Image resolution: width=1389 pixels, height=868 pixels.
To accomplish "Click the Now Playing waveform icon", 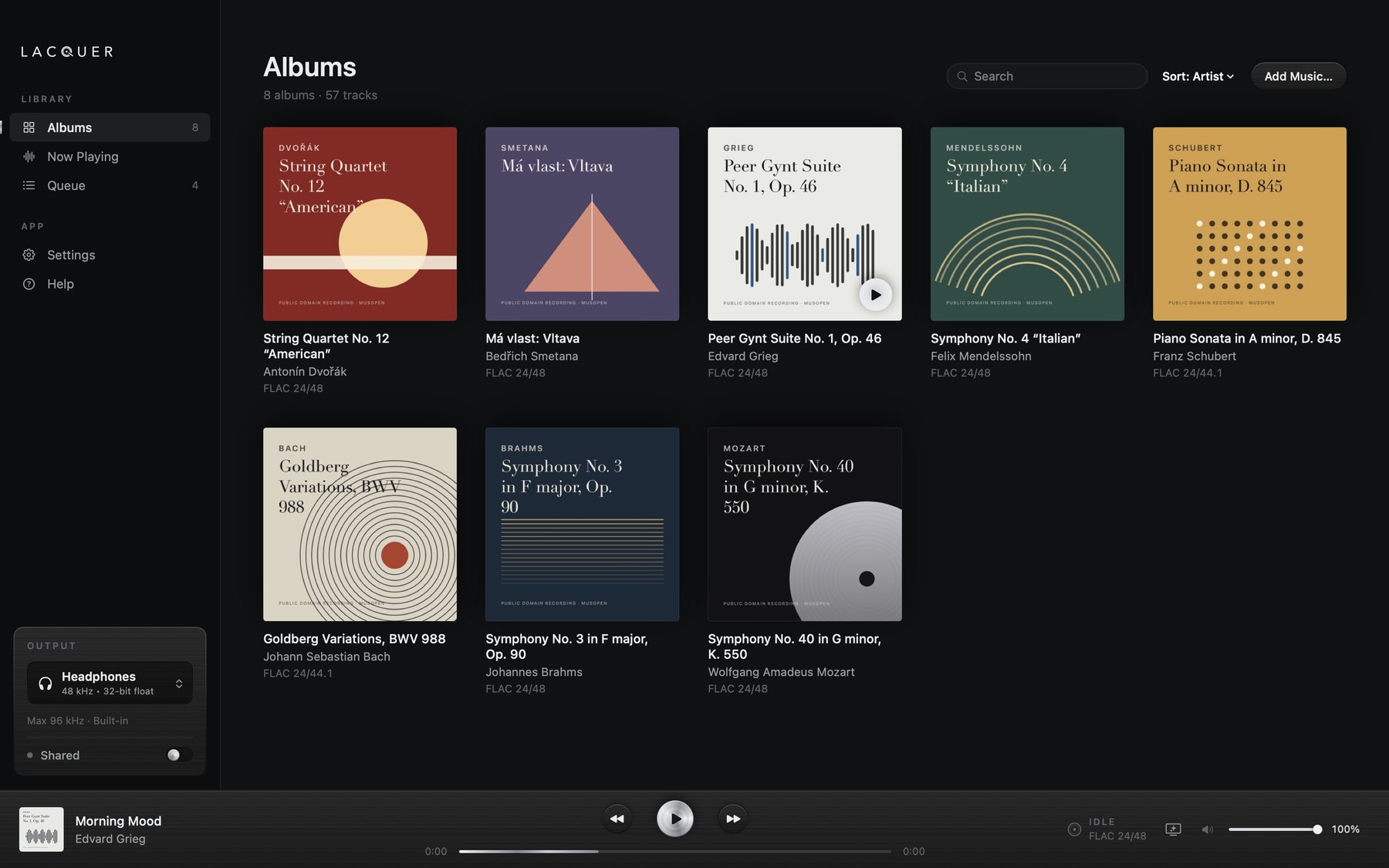I will click(29, 157).
